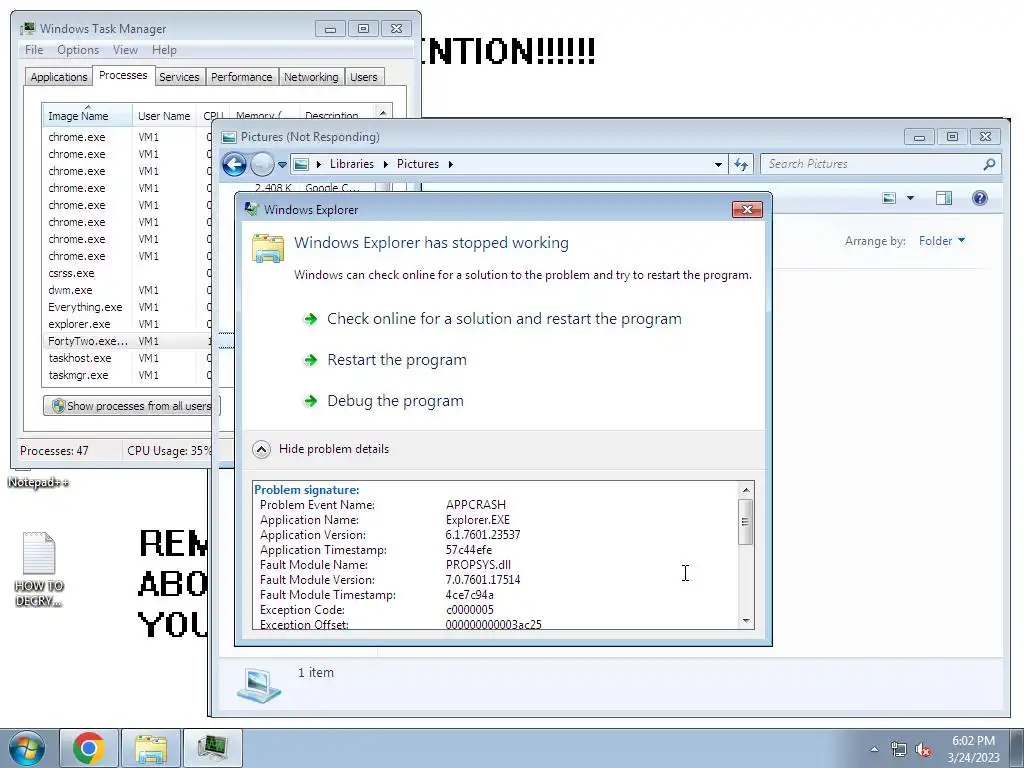Click the folder icon in the crash dialog

pos(268,248)
